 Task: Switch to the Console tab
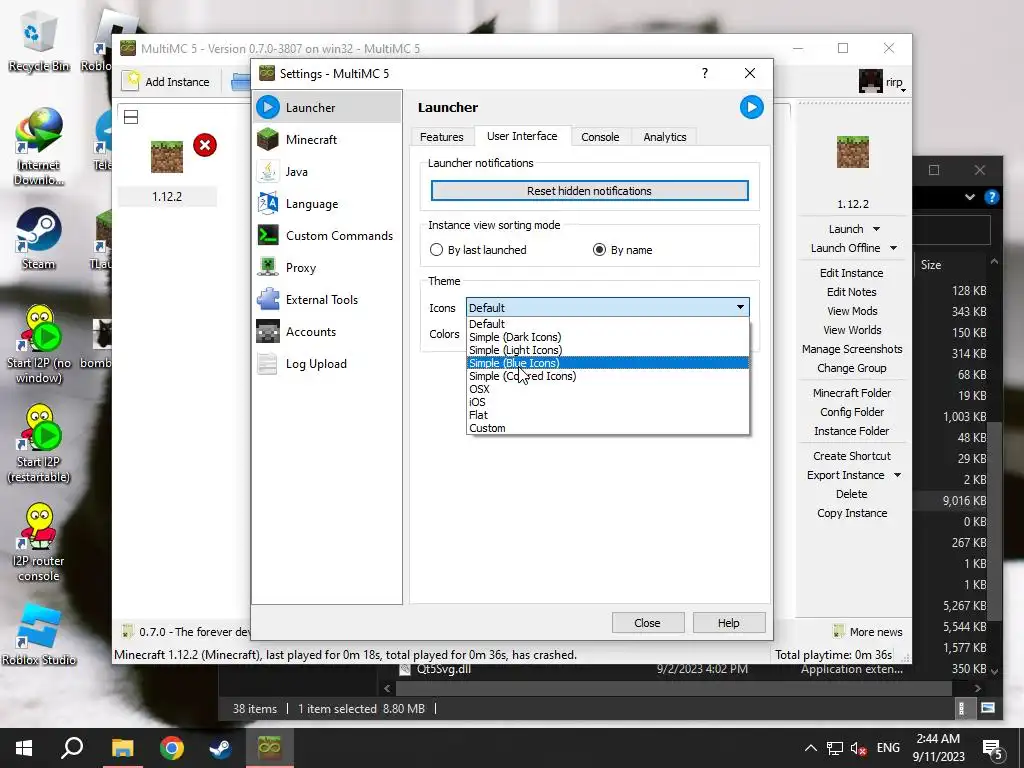pyautogui.click(x=600, y=137)
